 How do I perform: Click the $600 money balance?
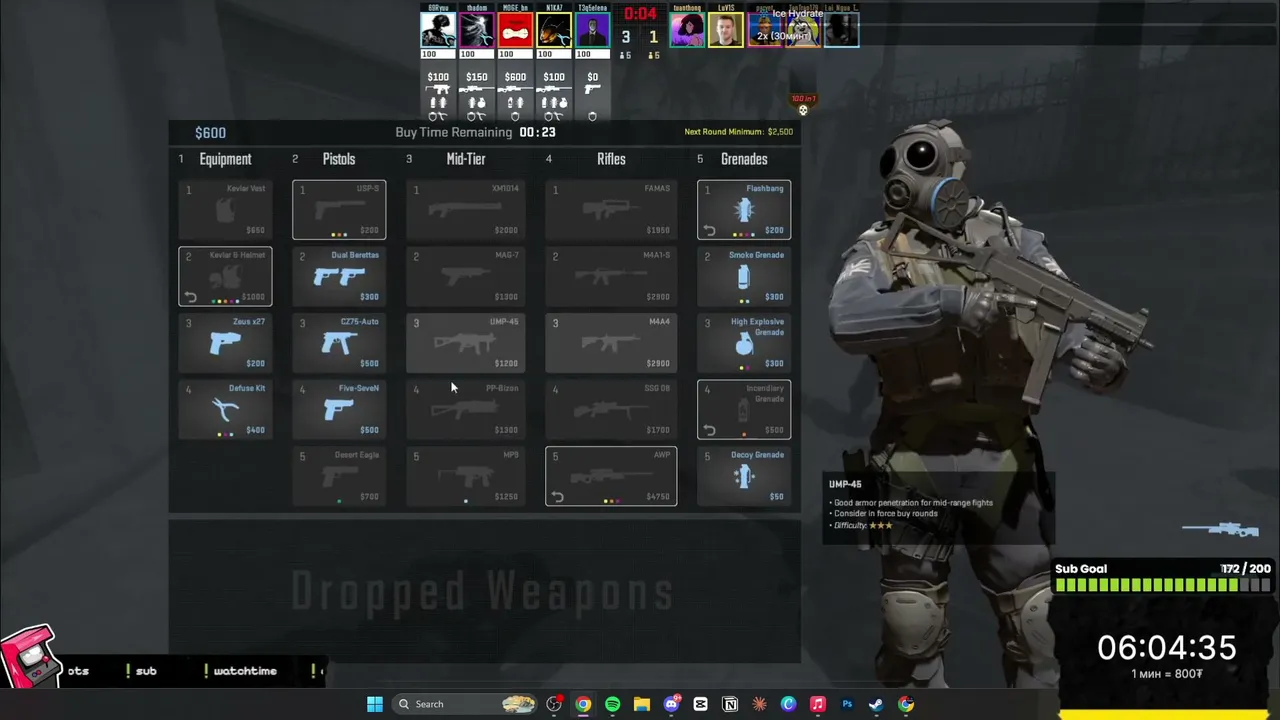tap(210, 133)
